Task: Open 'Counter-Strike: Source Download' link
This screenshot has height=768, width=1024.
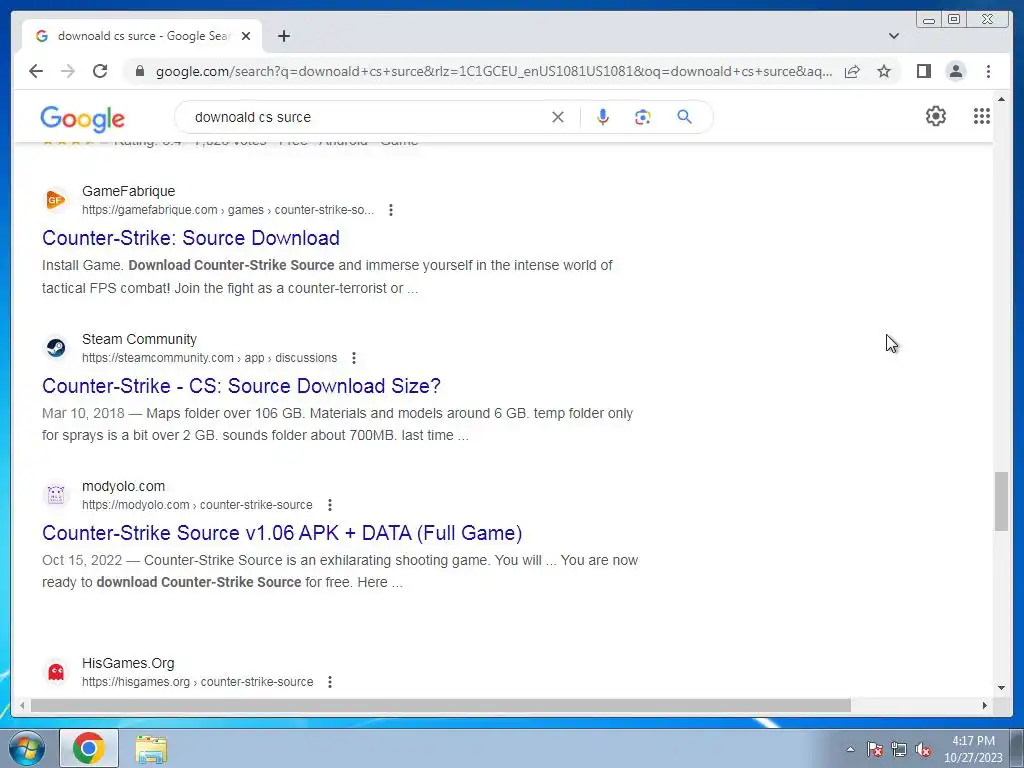Action: coord(191,238)
